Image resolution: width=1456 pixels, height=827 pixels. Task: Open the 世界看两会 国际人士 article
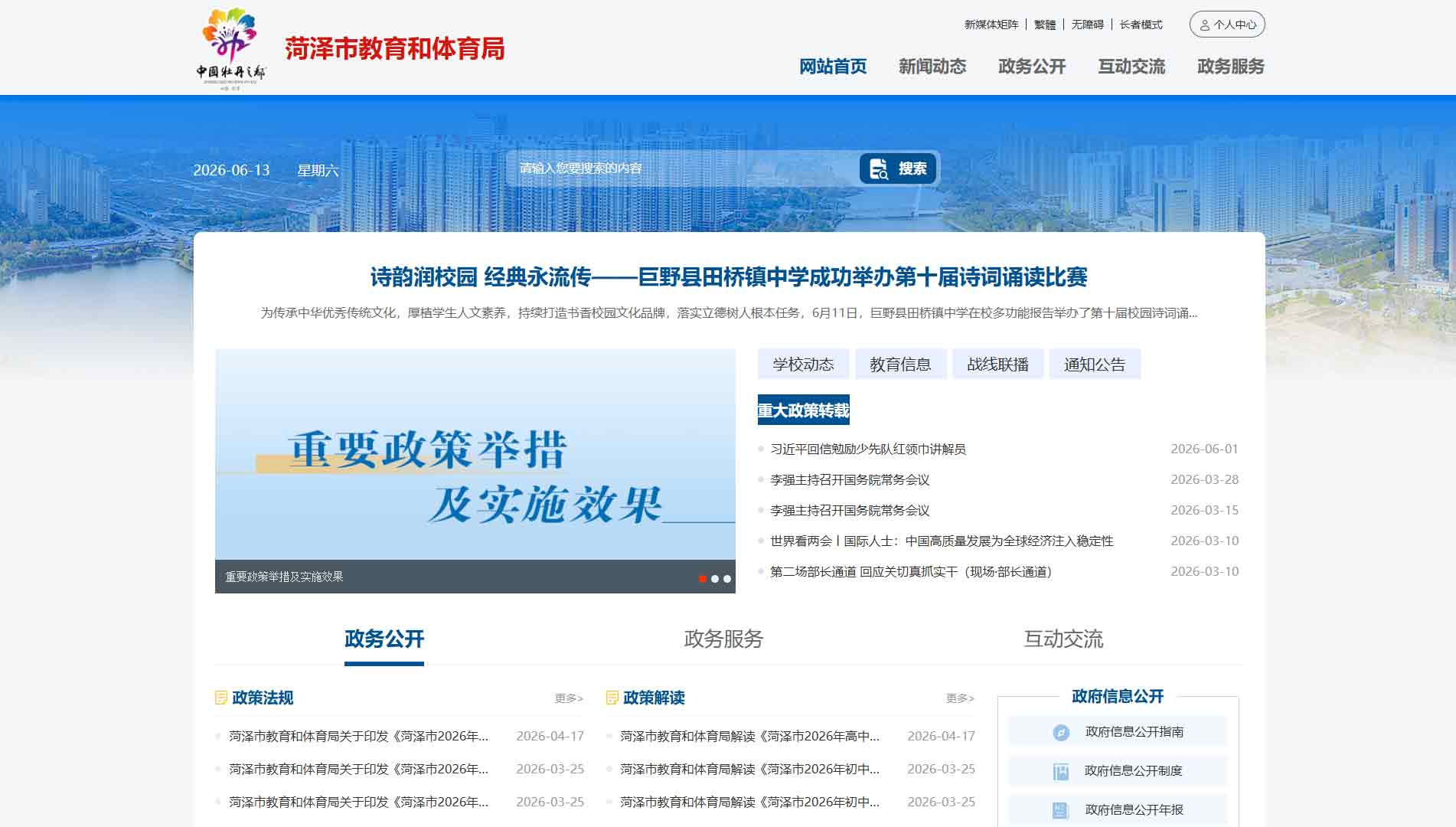(x=942, y=541)
